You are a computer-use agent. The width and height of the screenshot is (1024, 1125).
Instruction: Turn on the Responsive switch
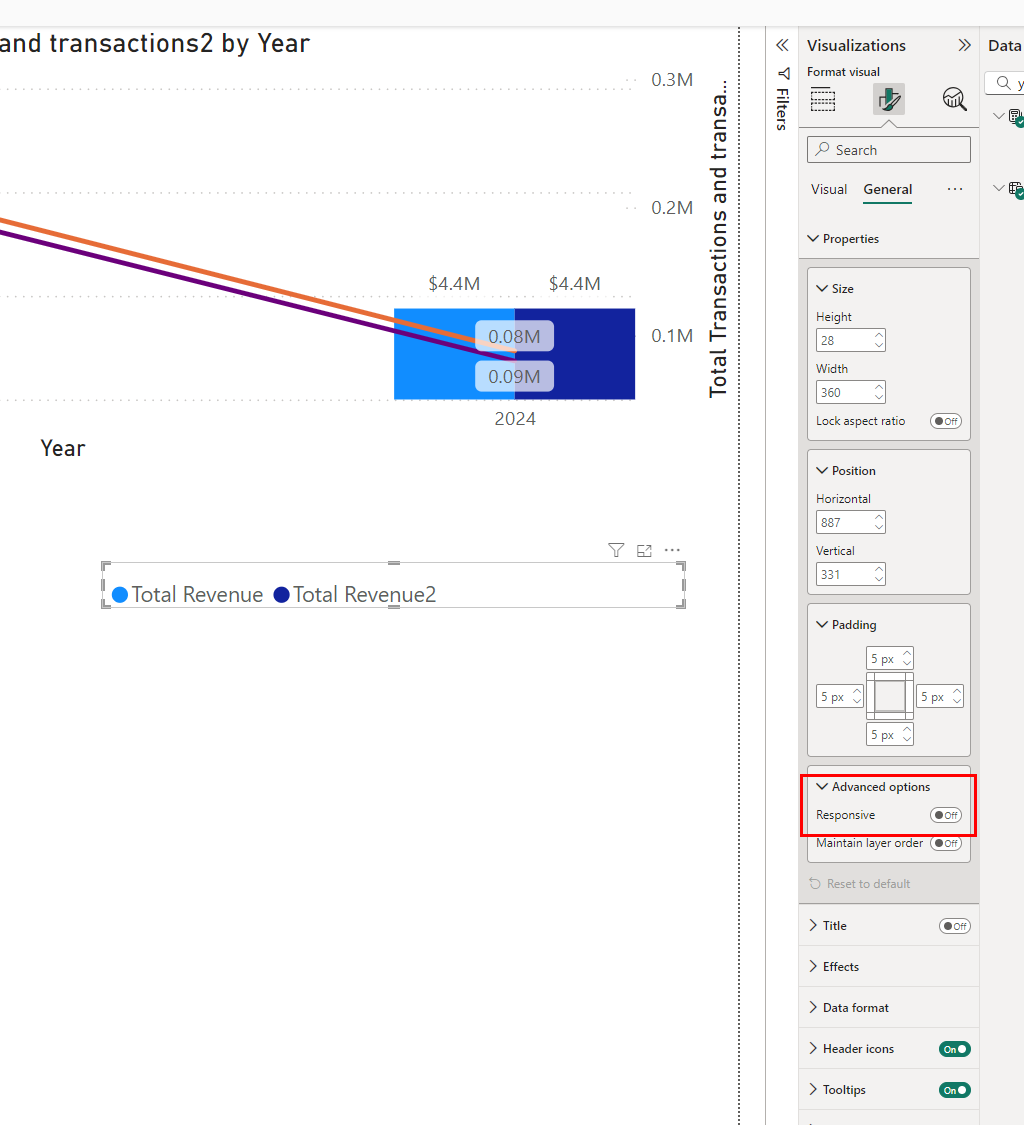click(x=946, y=815)
